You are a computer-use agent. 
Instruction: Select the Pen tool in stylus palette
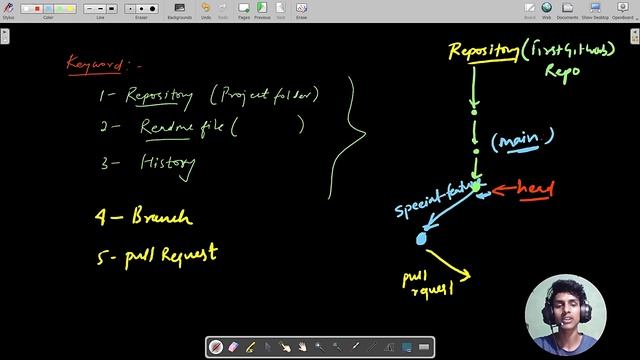click(216, 347)
